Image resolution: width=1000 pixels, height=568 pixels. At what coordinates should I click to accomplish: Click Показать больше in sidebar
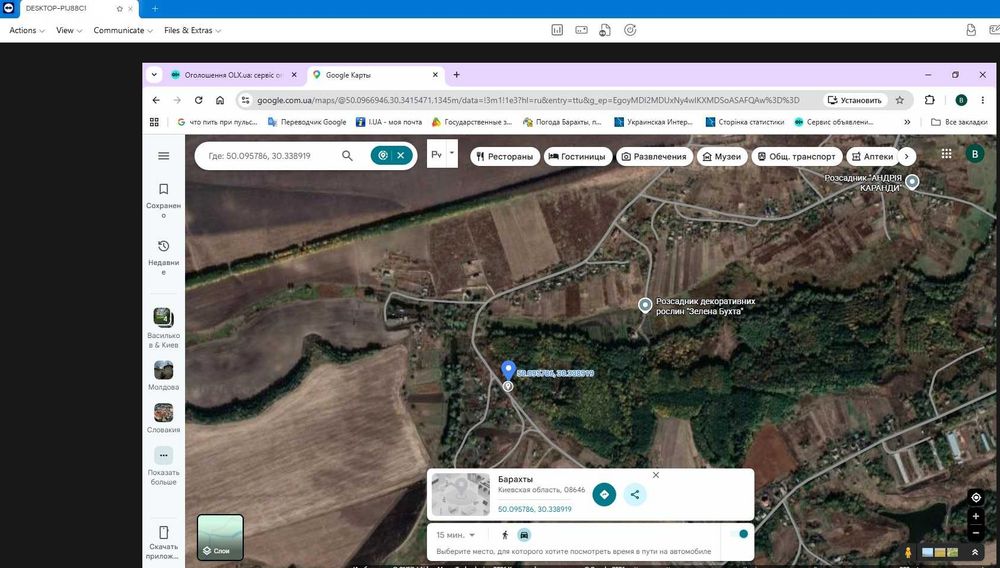pos(163,465)
